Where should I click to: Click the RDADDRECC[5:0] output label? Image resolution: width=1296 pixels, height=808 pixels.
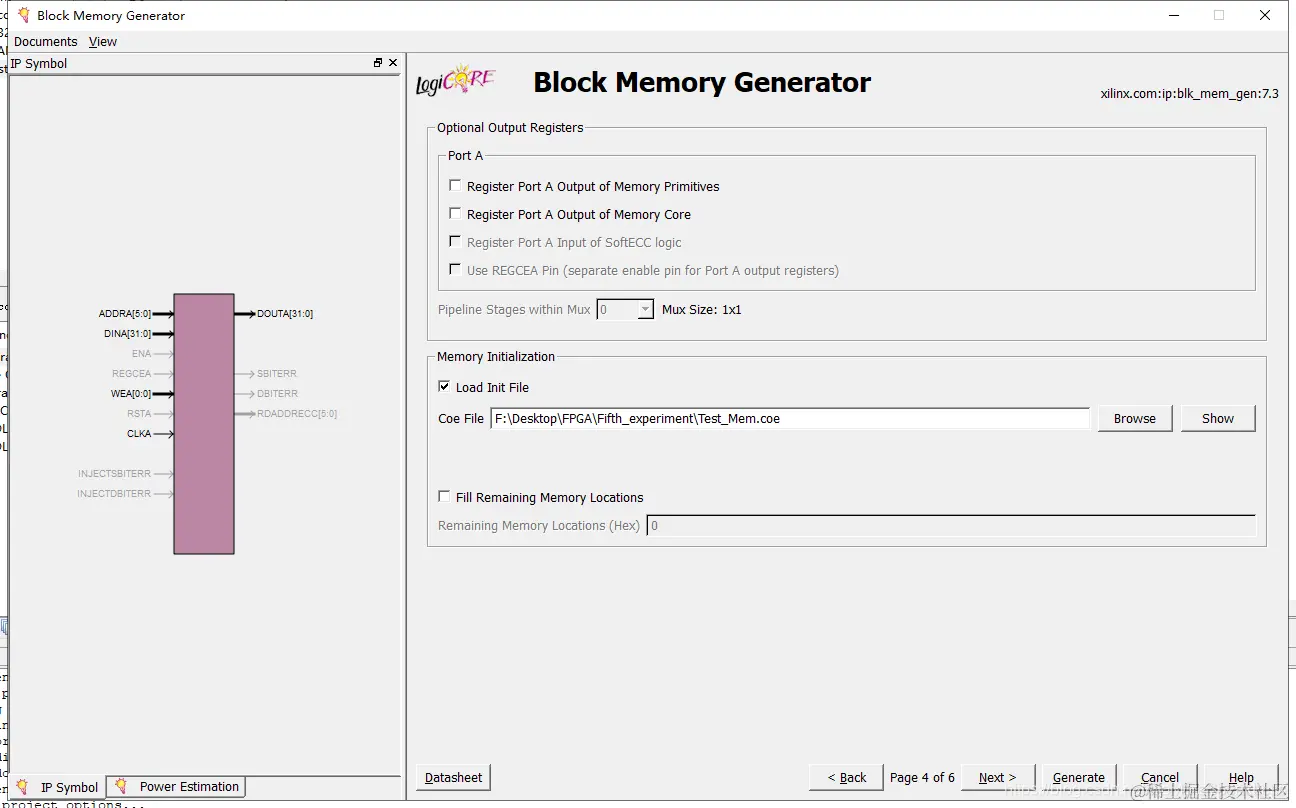297,414
